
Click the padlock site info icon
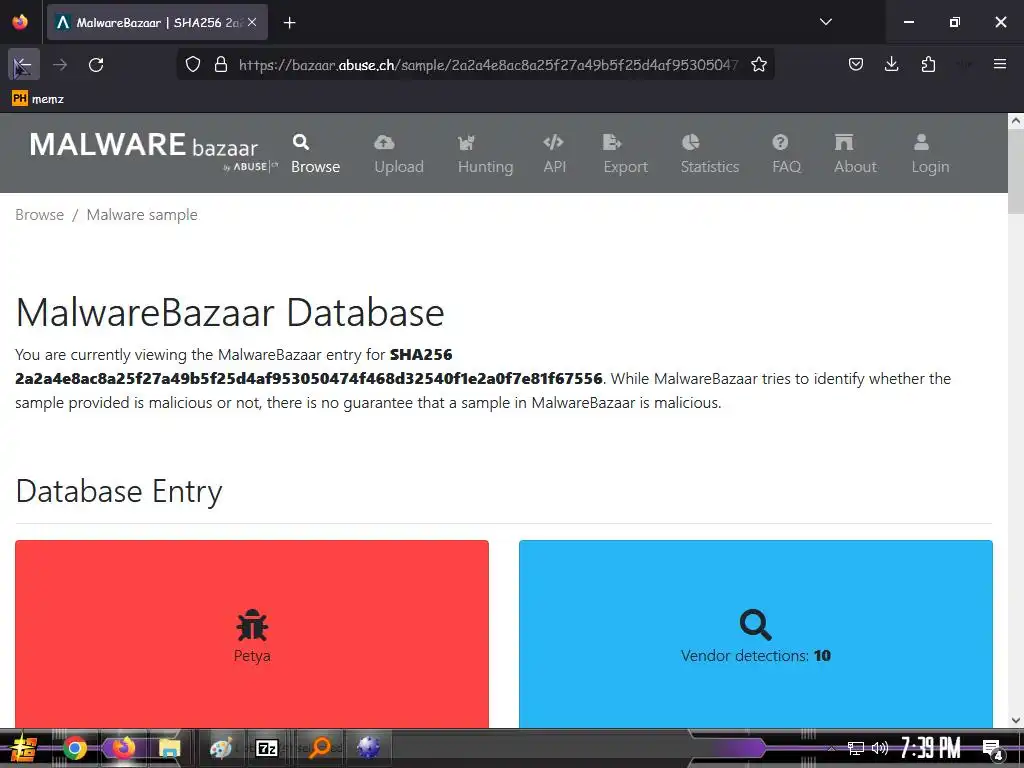[x=221, y=65]
